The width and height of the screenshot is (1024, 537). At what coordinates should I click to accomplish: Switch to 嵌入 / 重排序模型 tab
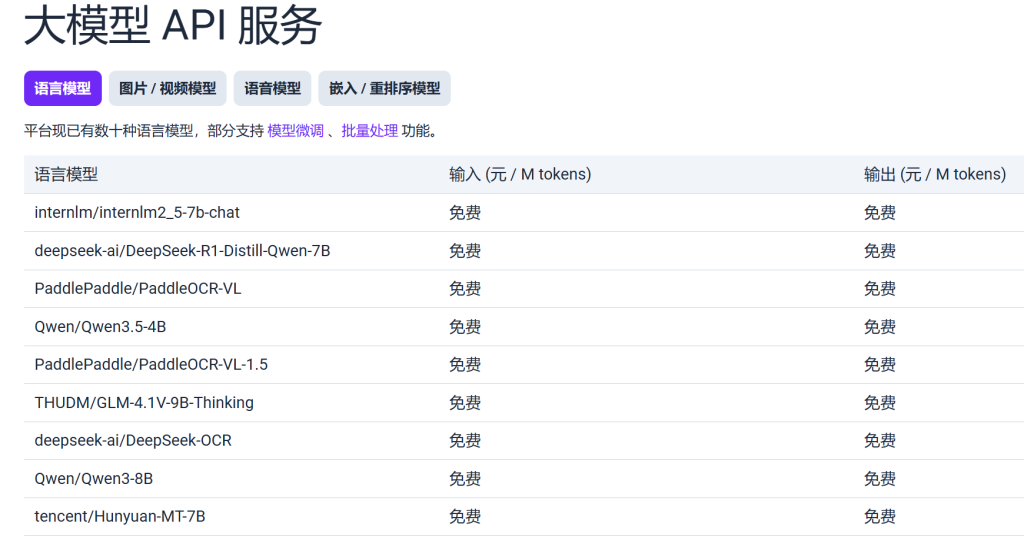[385, 88]
